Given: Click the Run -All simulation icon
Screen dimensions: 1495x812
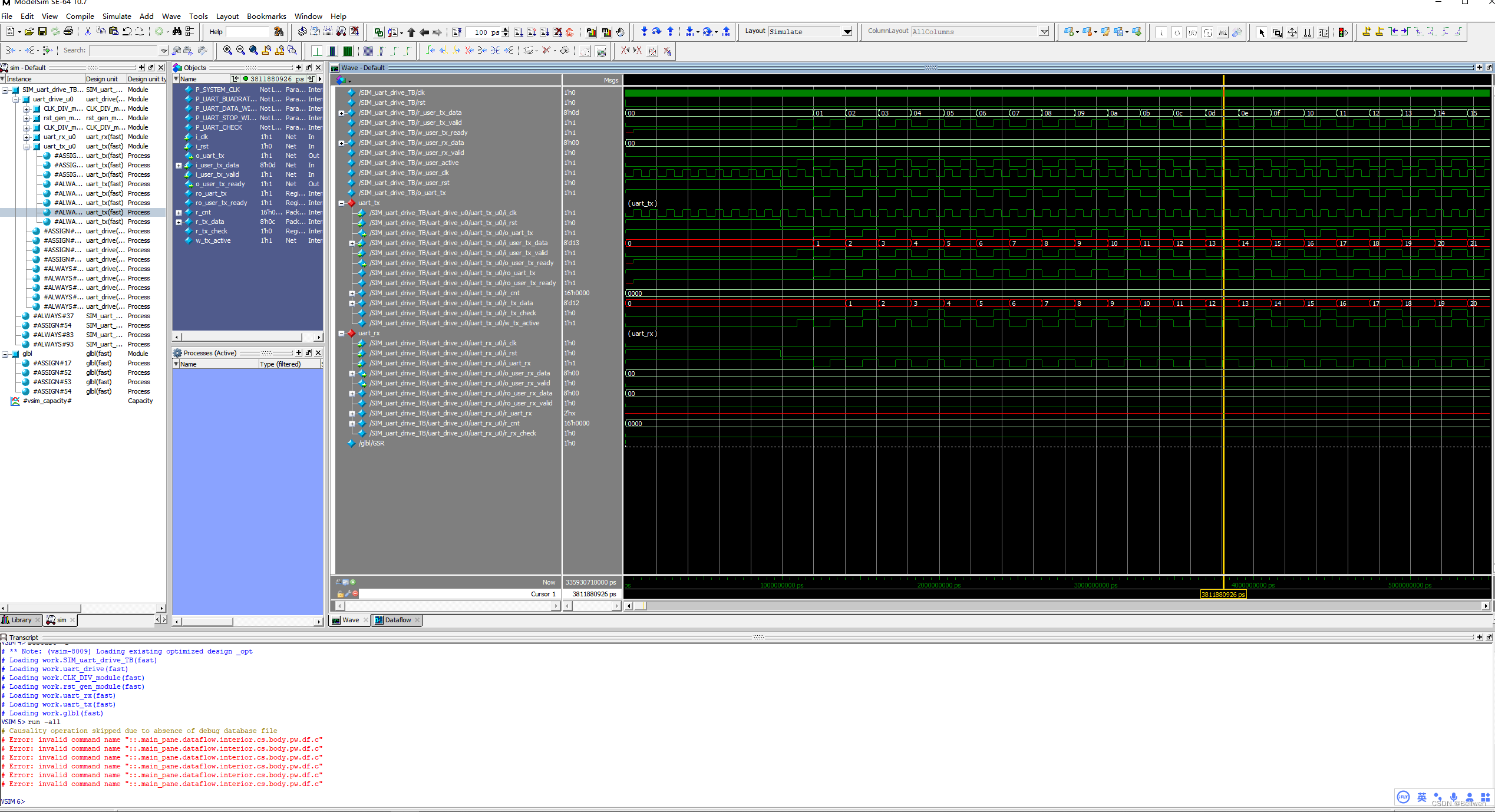Looking at the screenshot, I should click(x=545, y=32).
